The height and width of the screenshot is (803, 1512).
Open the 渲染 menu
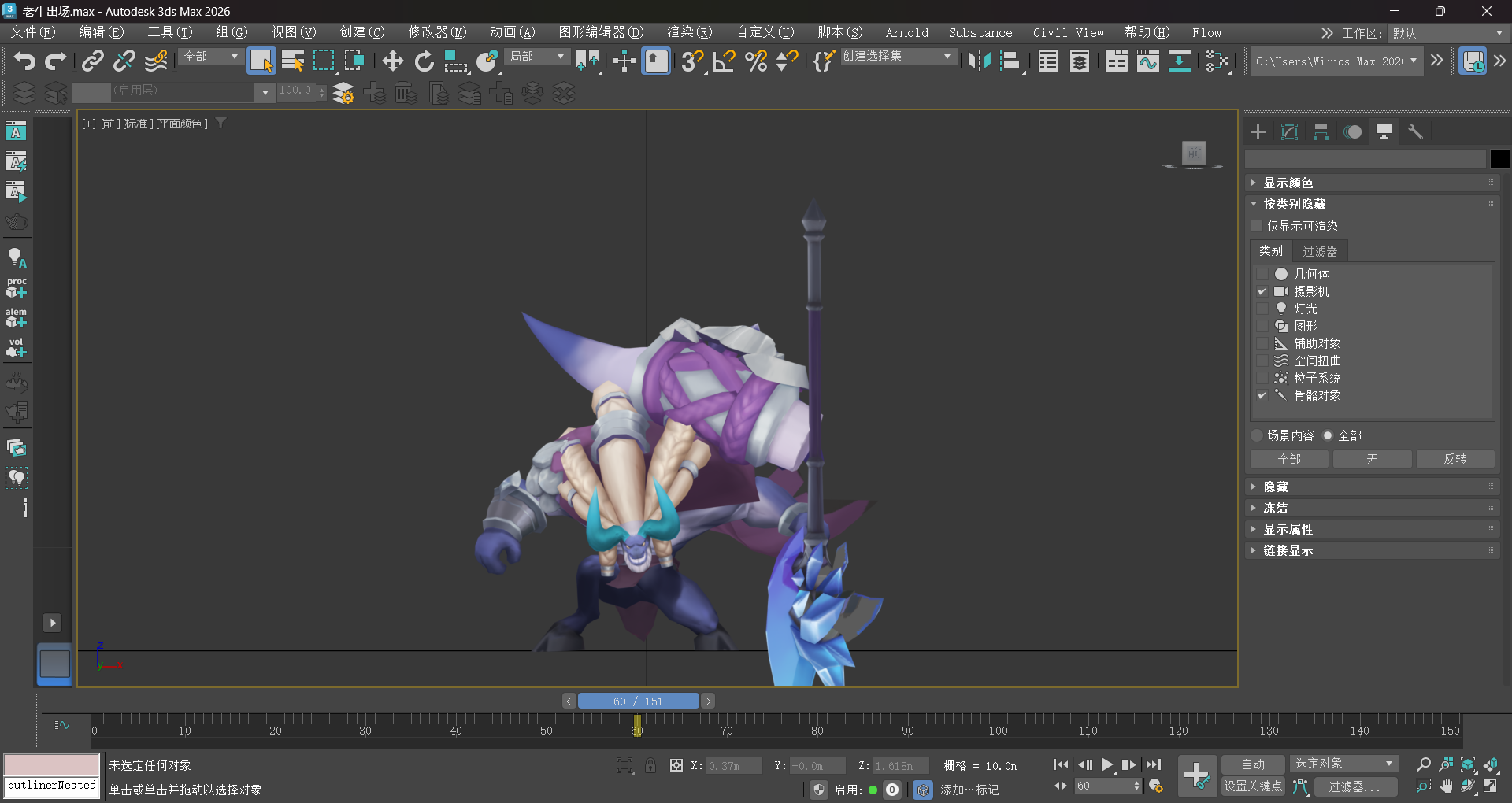(689, 32)
